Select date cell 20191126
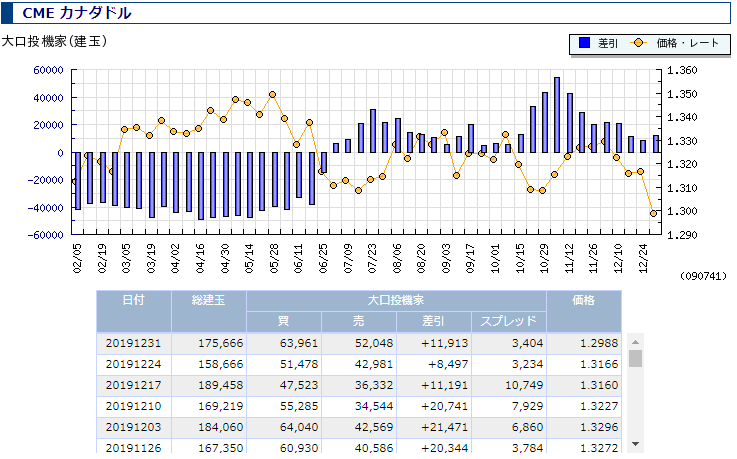 click(x=133, y=448)
